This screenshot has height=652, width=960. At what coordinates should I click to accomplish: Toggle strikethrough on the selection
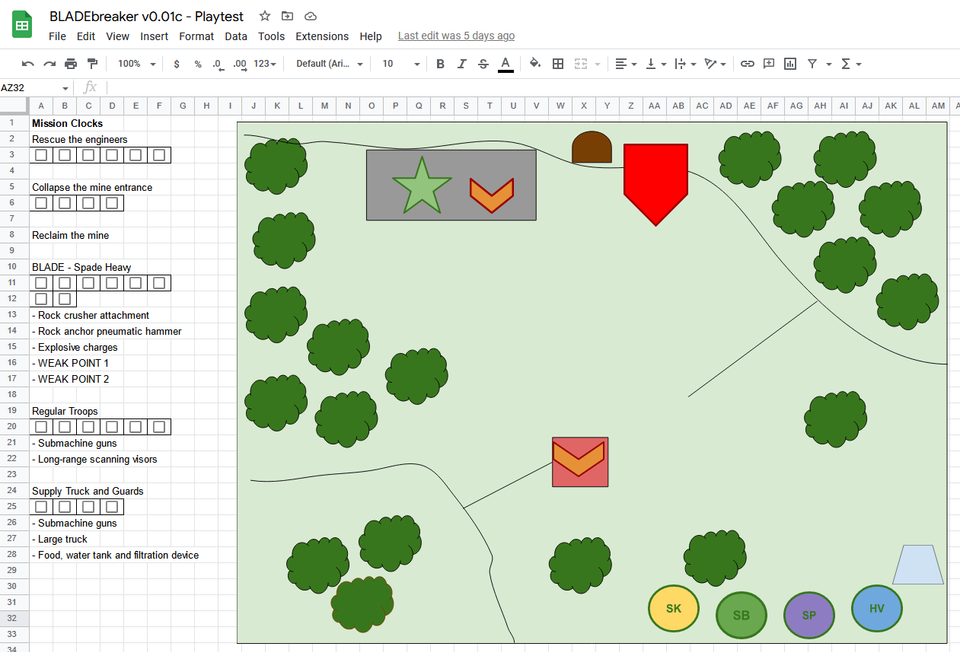point(483,63)
